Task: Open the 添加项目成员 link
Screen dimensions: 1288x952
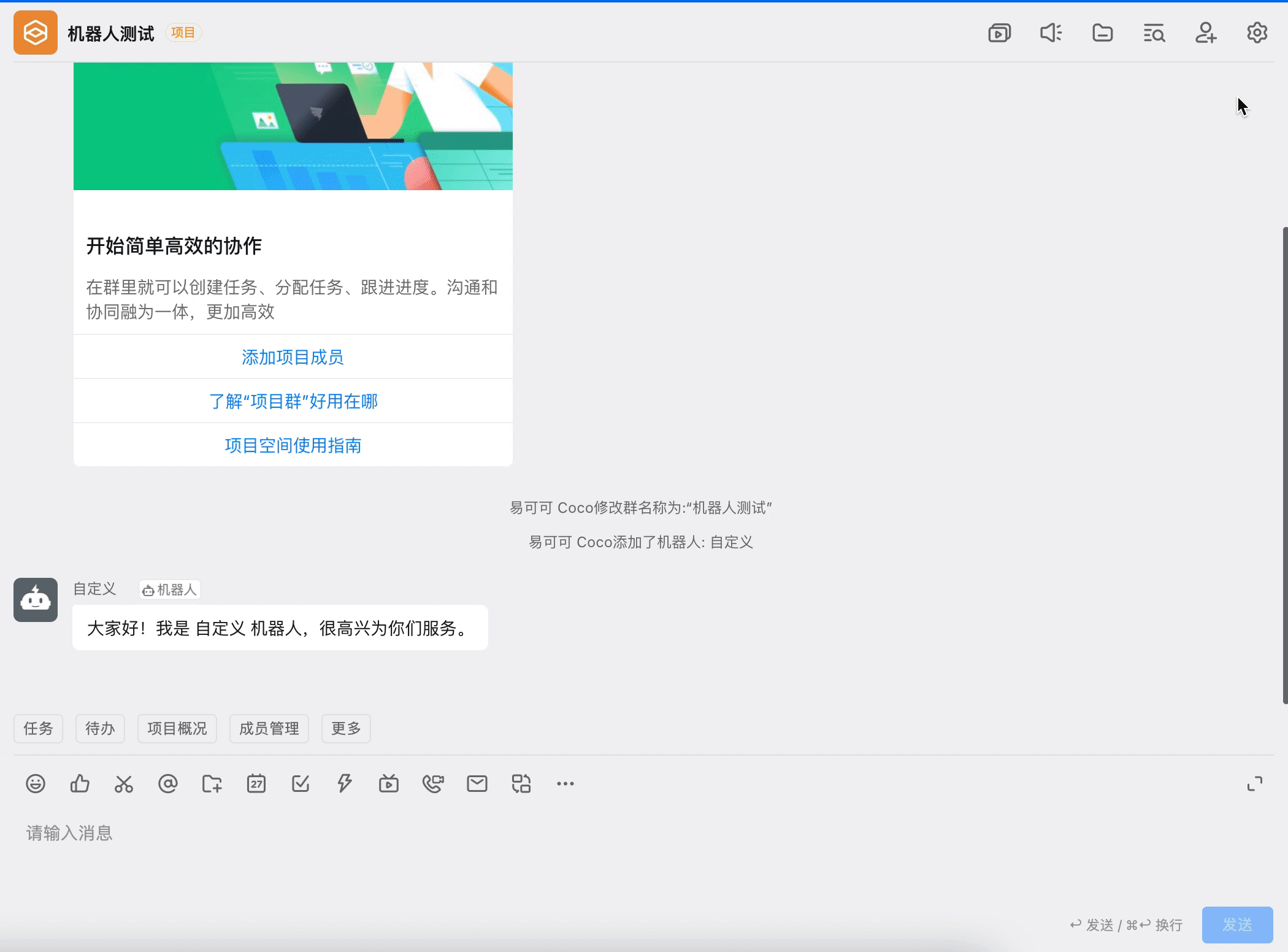Action: tap(293, 356)
